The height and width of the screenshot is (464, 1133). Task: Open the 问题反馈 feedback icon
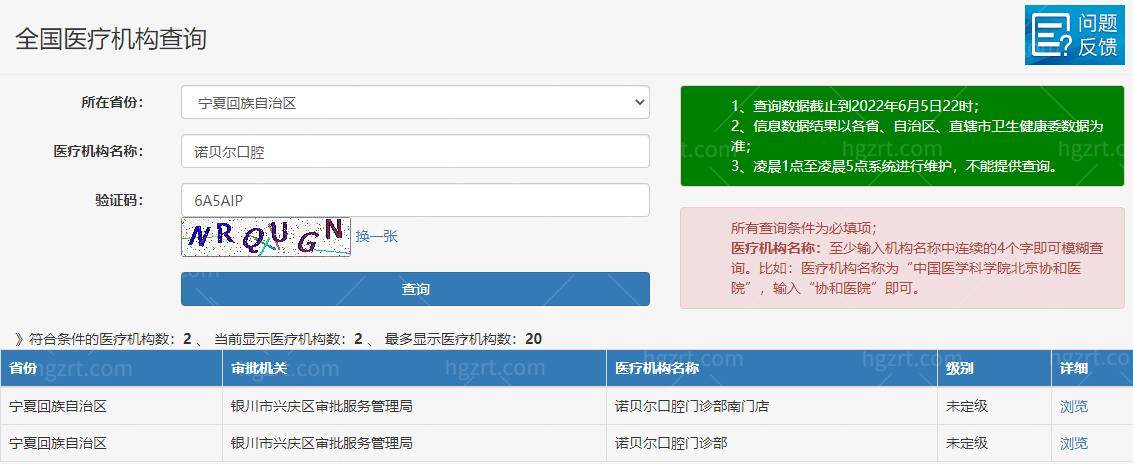1074,35
